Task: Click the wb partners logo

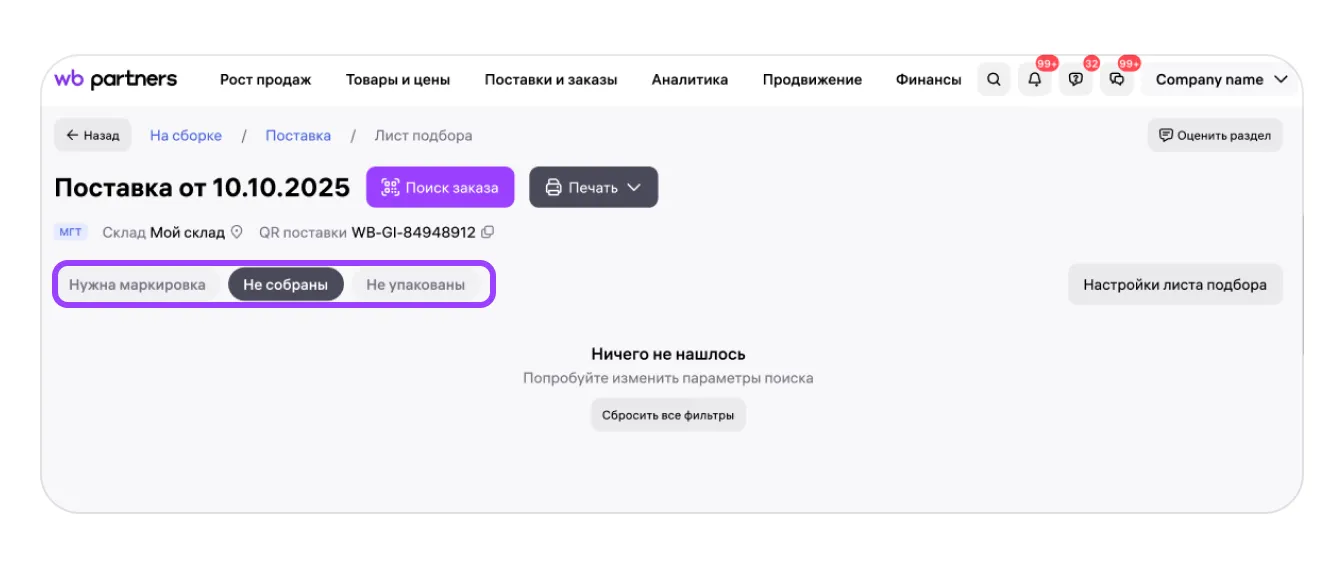Action: [x=116, y=80]
